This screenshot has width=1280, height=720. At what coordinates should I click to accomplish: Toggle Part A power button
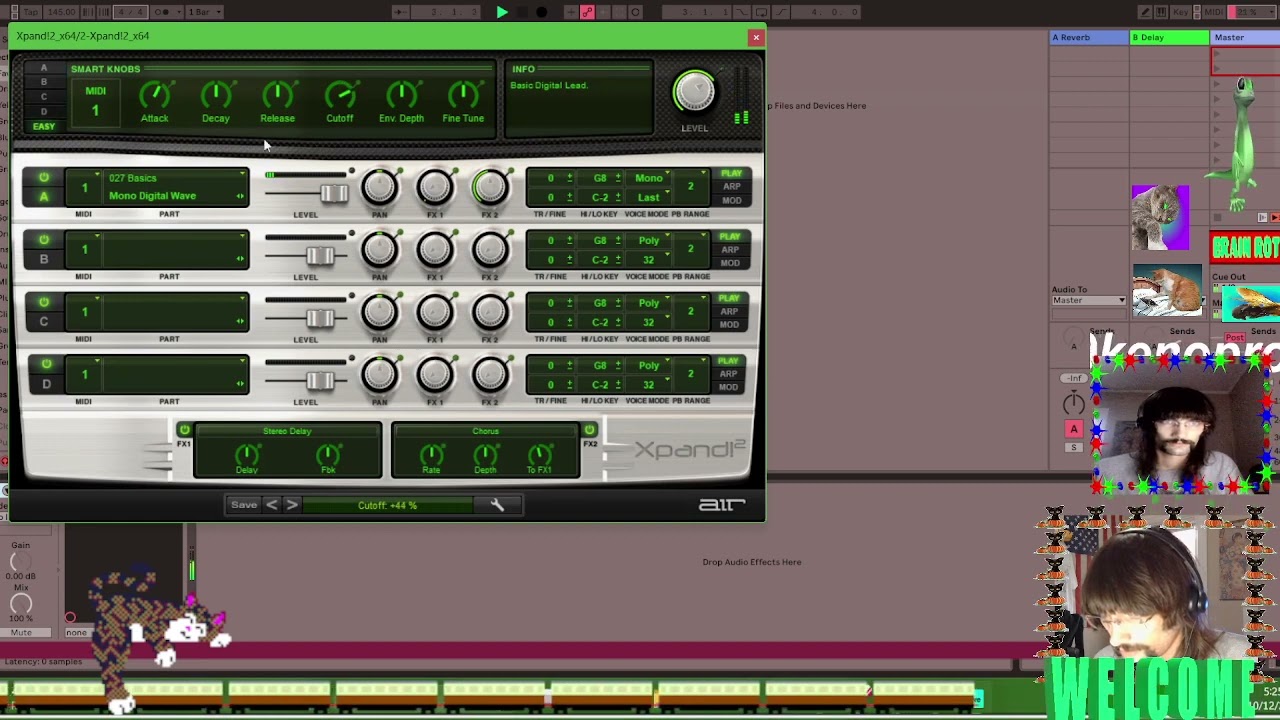click(x=44, y=177)
